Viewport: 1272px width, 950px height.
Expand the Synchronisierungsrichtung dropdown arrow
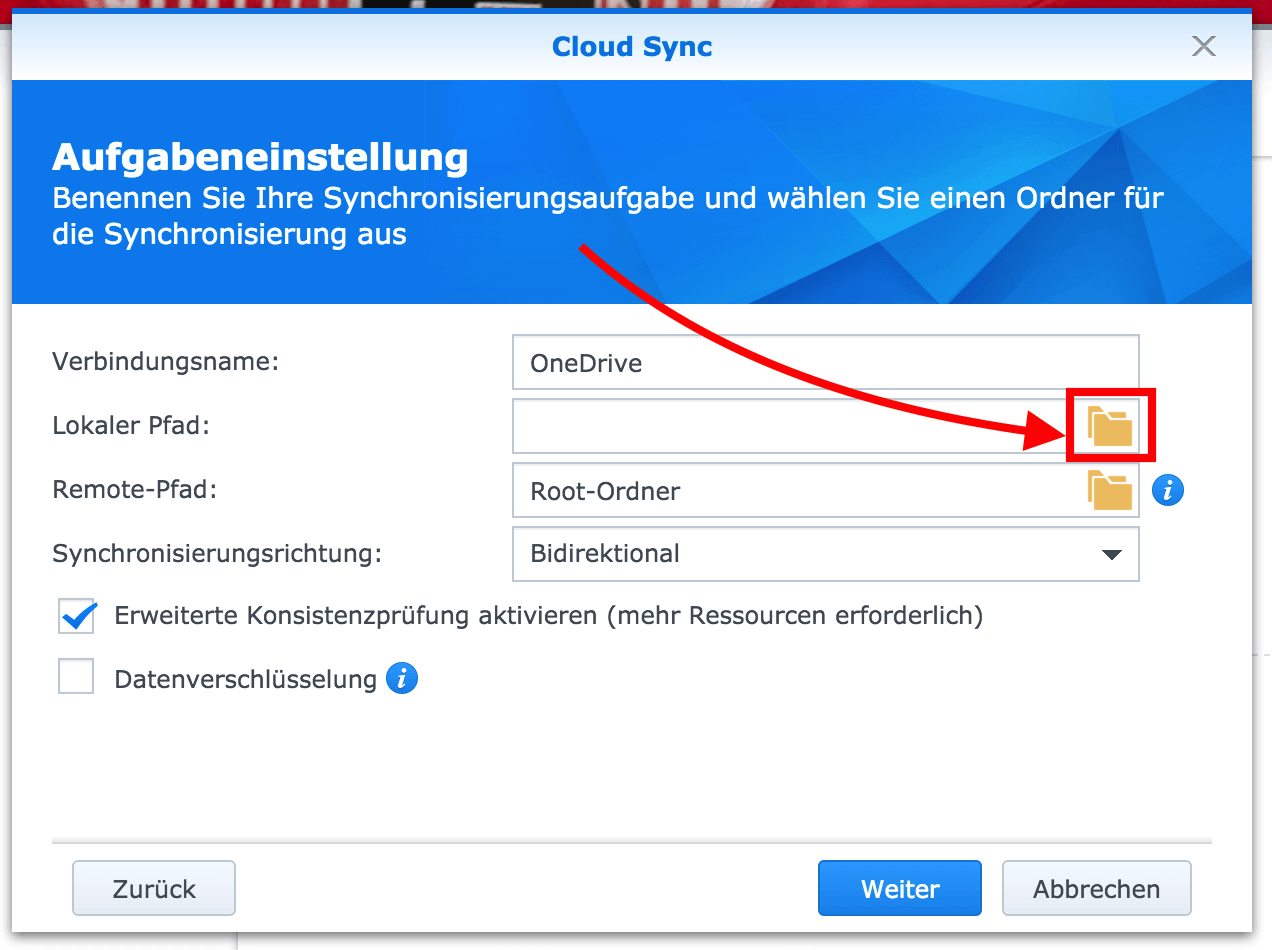[1111, 554]
